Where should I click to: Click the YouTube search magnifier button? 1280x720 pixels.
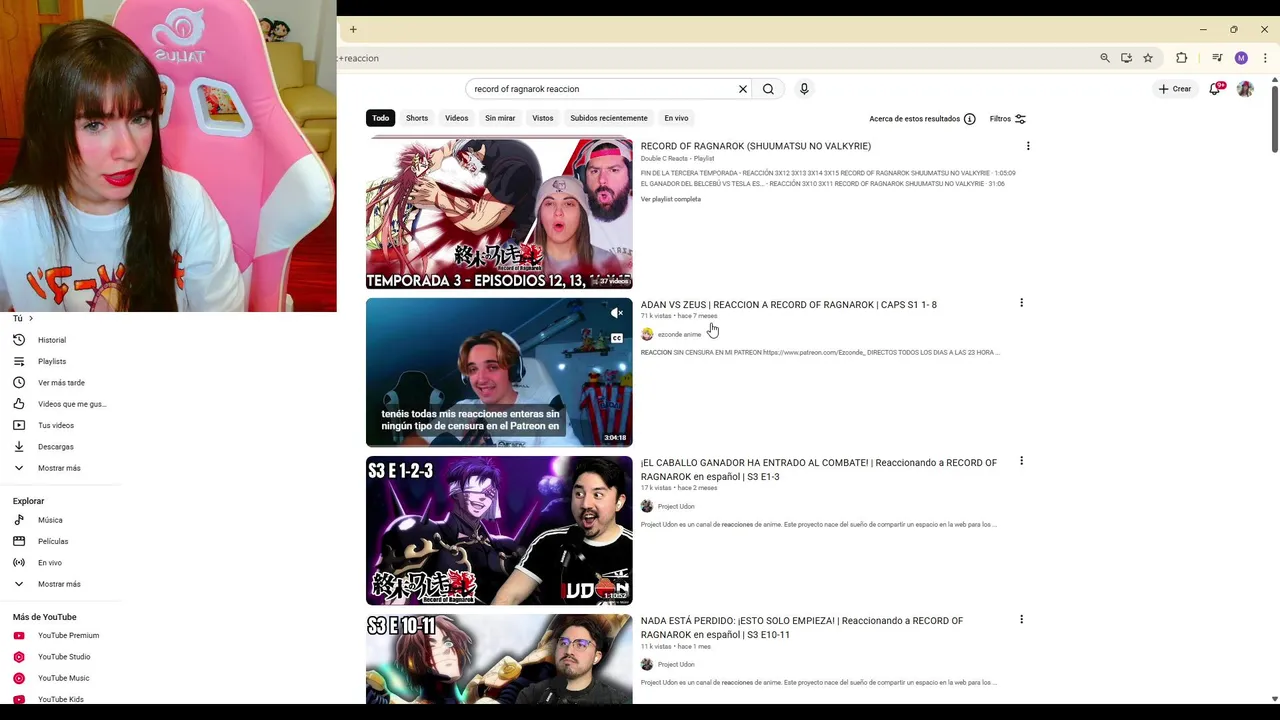click(768, 89)
